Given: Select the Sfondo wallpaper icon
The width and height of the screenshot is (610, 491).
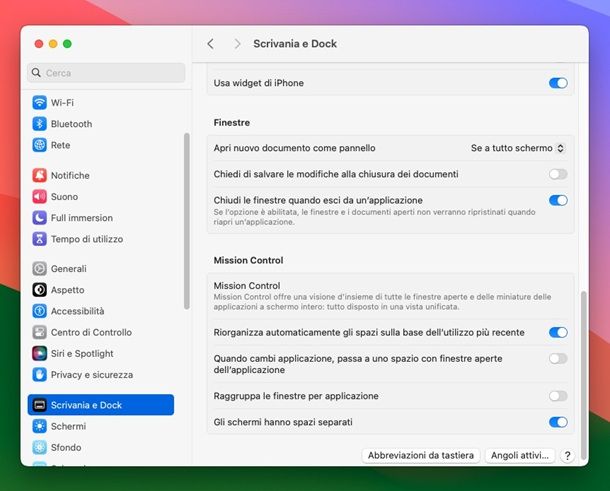Looking at the screenshot, I should point(39,447).
